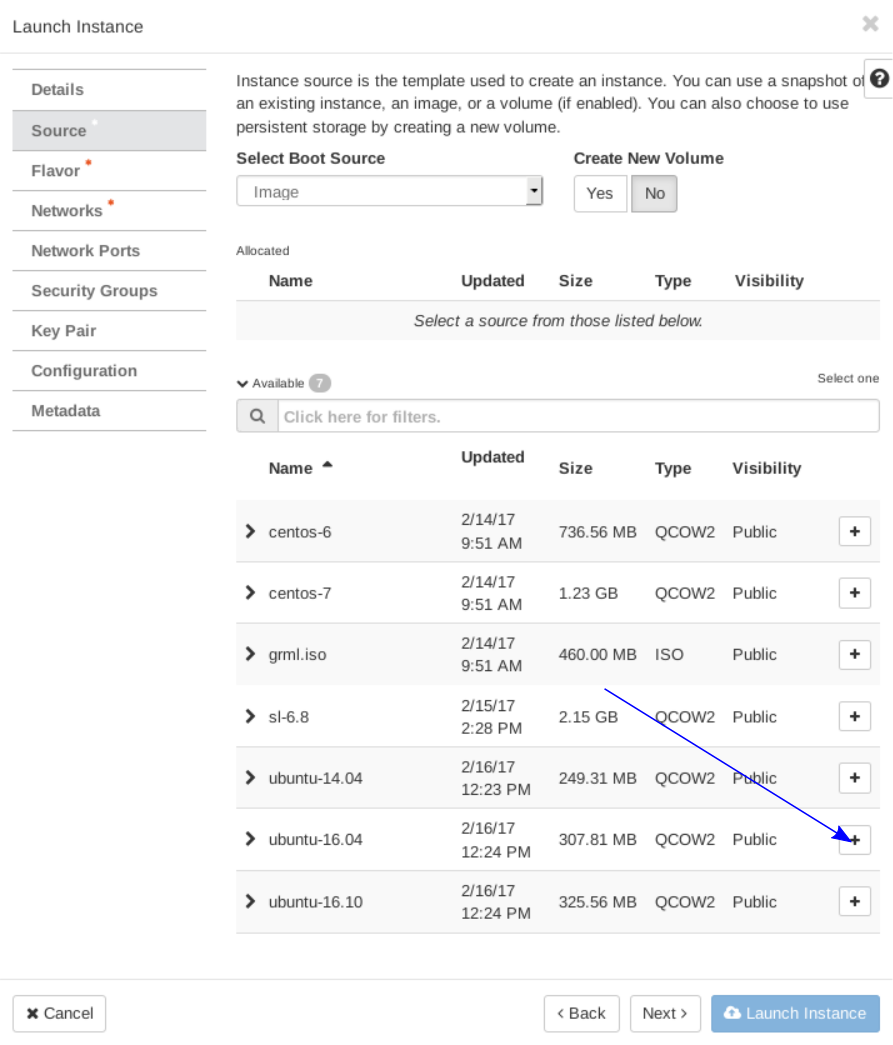Screen dimensions: 893x1045
Task: Add ubuntu-16.04 image with plus button
Action: (x=854, y=840)
